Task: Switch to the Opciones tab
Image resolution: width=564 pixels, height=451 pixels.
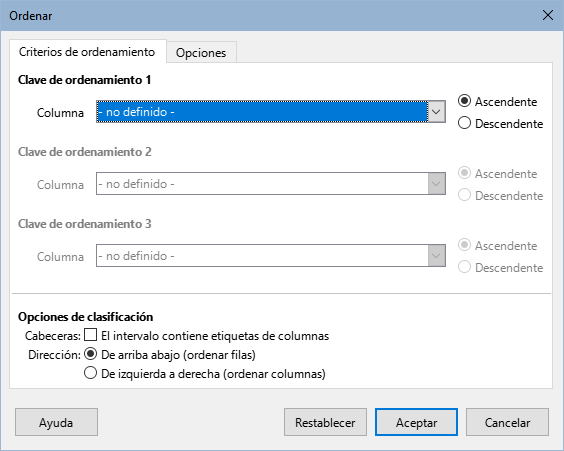Action: coord(201,53)
